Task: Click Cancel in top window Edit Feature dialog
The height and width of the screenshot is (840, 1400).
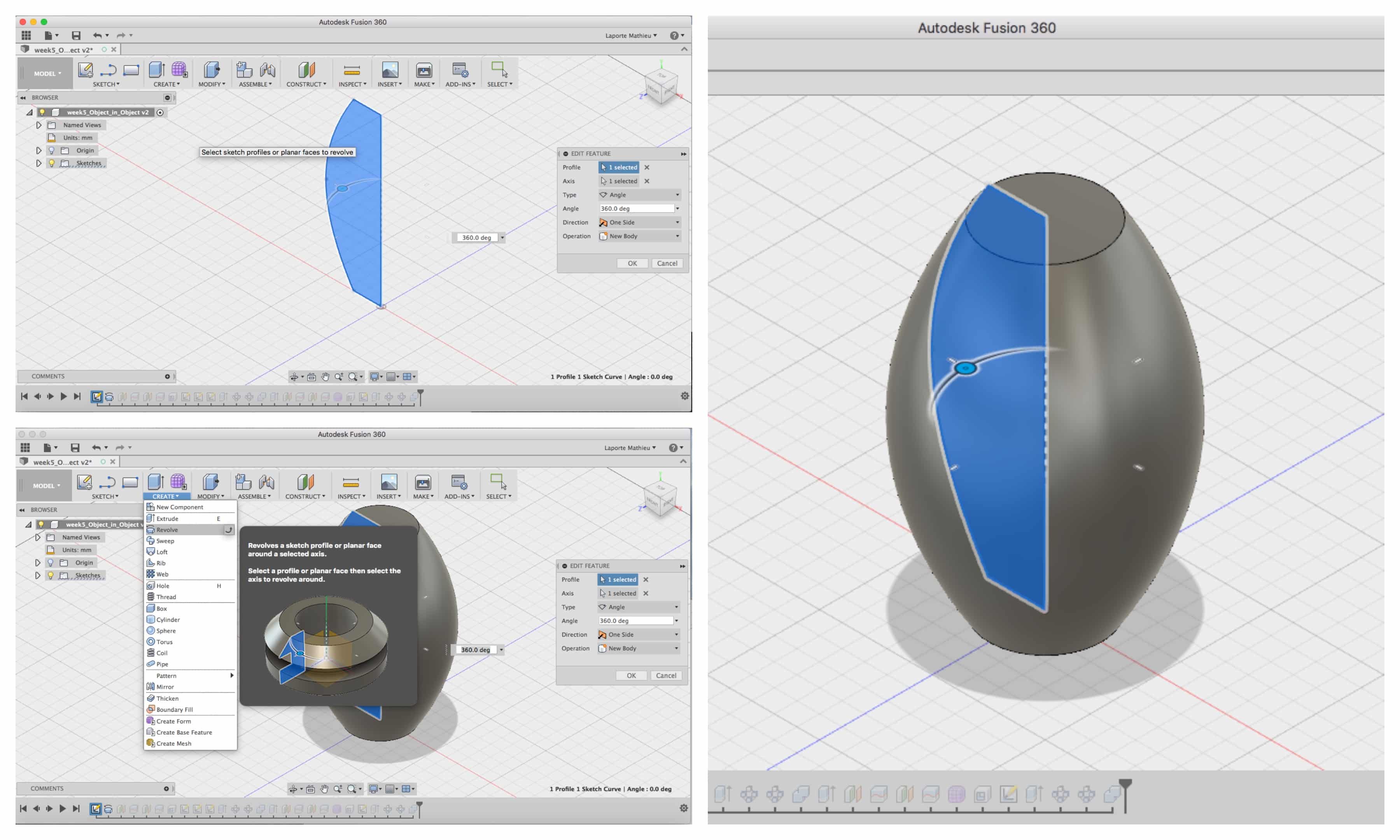Action: (x=667, y=263)
